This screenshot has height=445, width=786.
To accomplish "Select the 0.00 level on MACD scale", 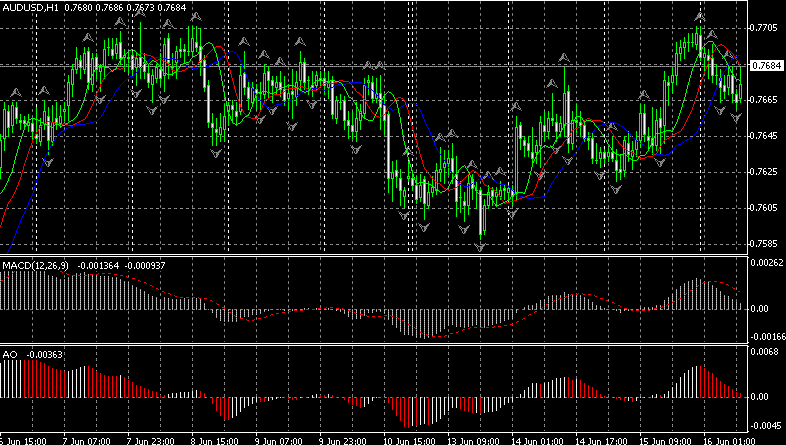I will (x=760, y=309).
